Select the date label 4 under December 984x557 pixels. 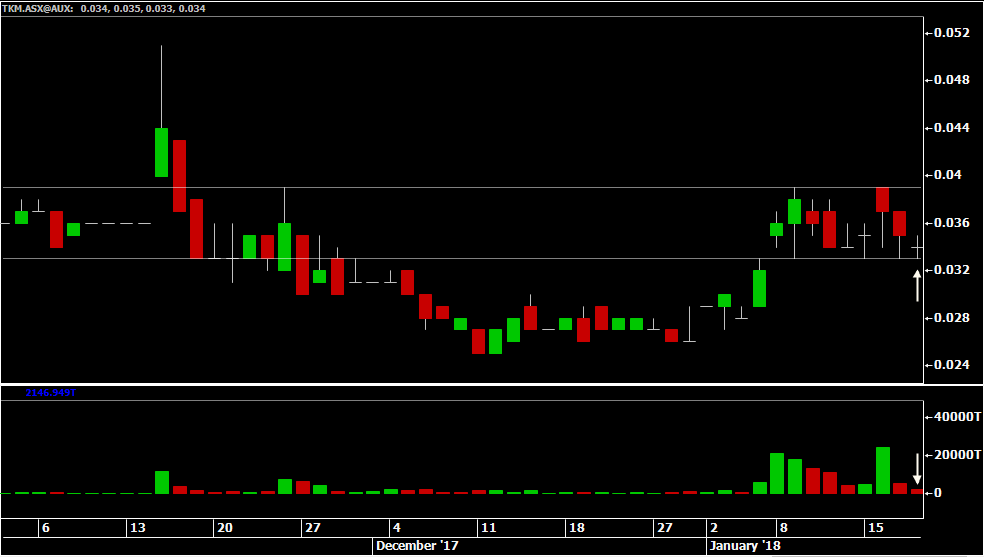pos(397,528)
